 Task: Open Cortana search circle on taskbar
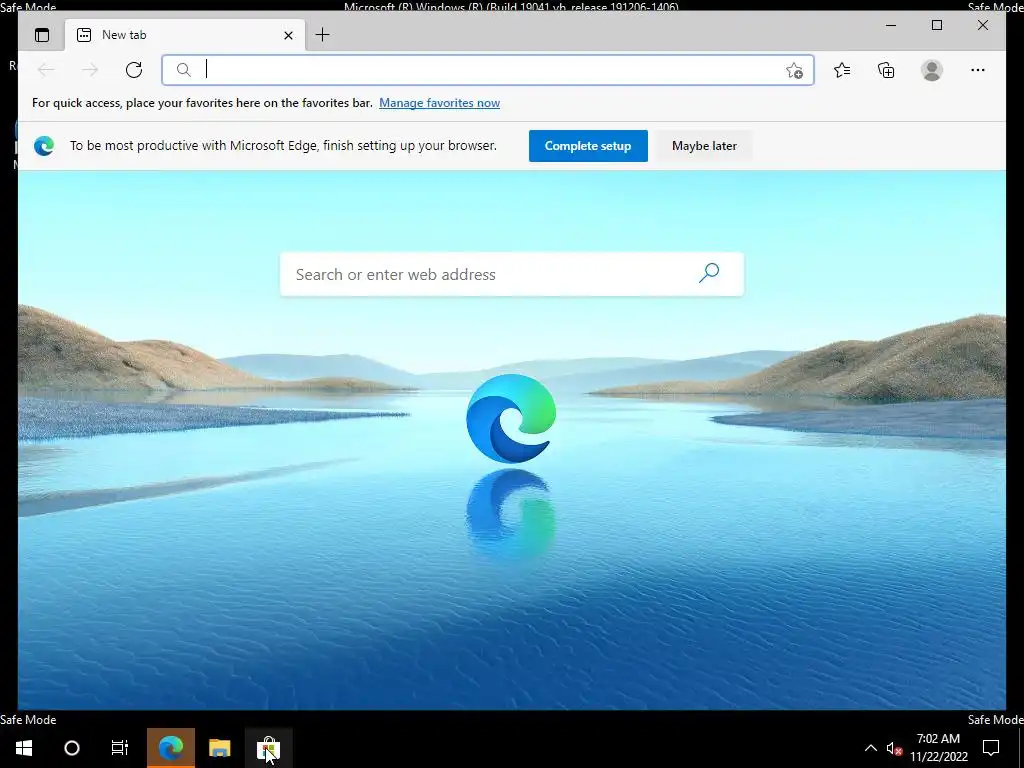coord(72,748)
